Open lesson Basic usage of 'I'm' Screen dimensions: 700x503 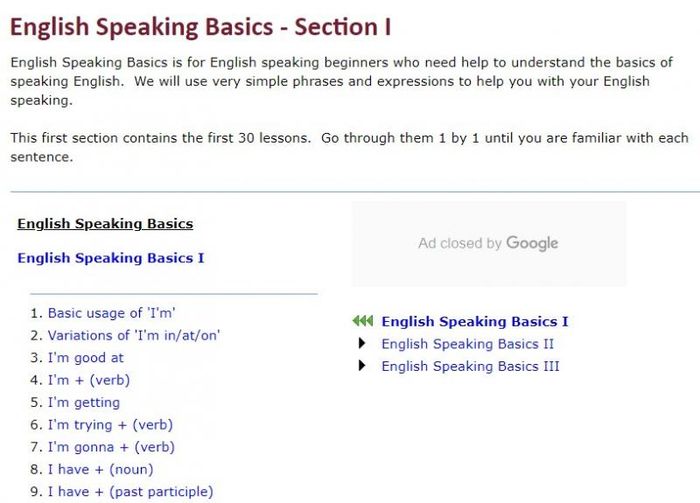point(112,313)
